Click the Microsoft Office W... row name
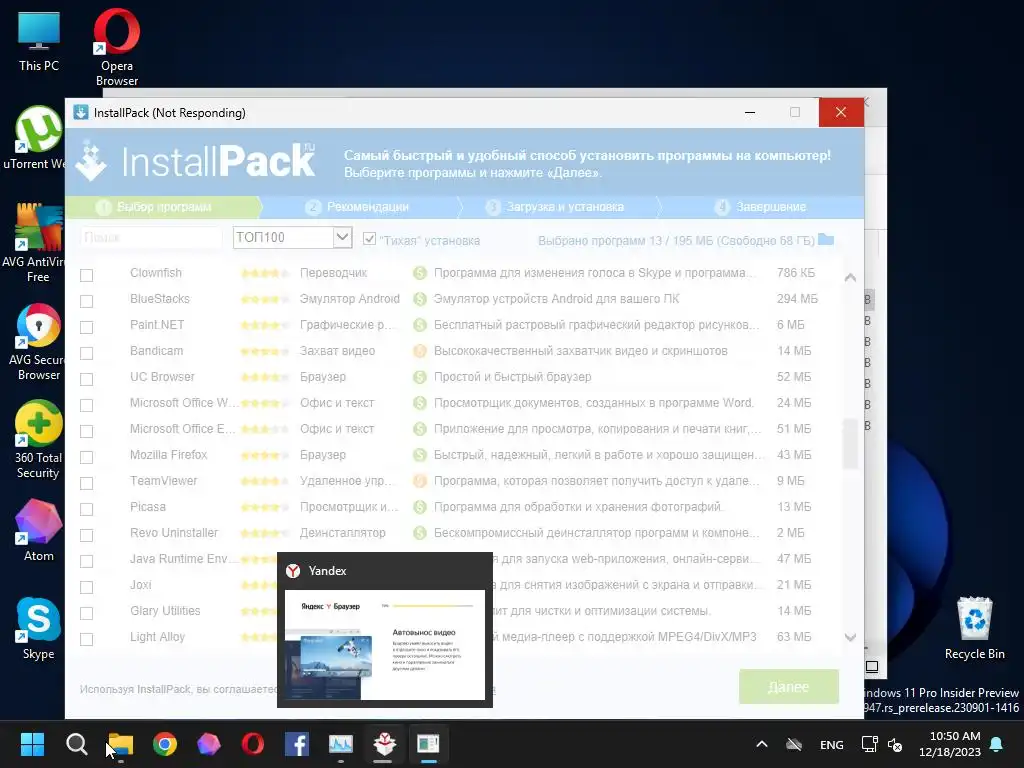1024x768 pixels. tap(183, 403)
